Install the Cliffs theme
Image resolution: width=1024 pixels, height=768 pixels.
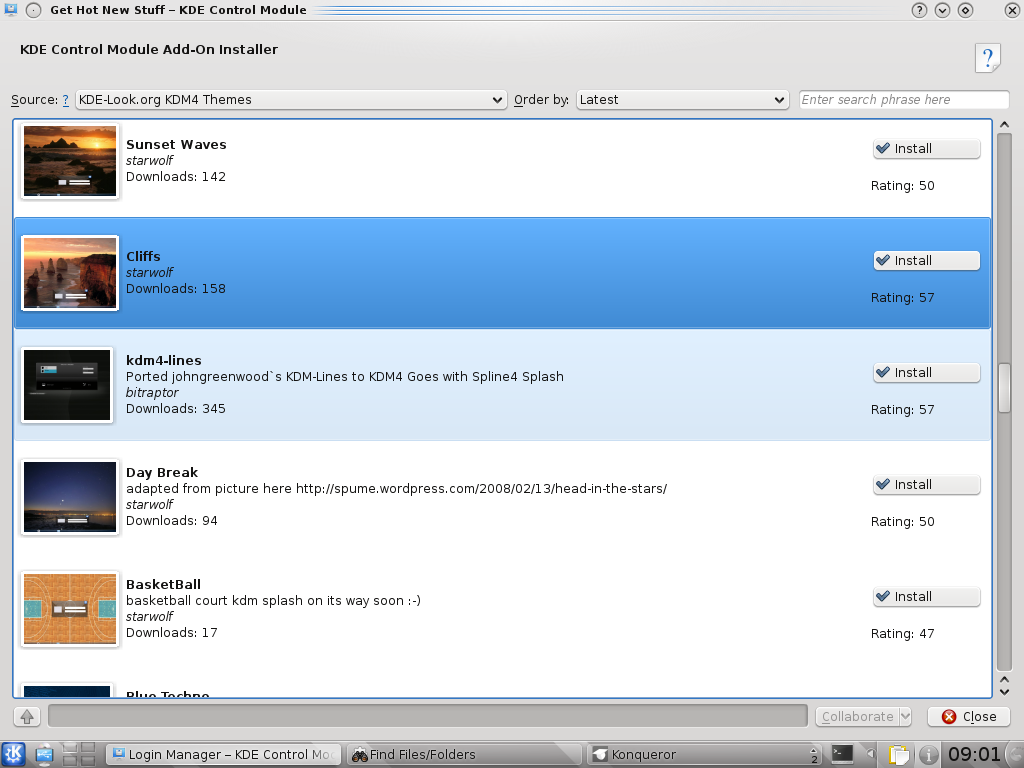(926, 261)
